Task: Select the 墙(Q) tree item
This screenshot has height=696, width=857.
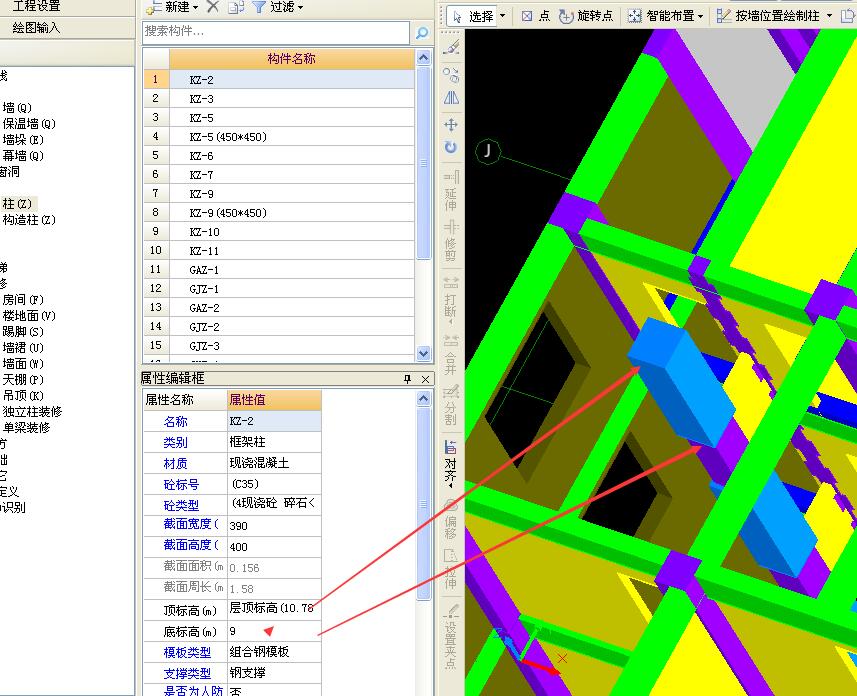Action: (17, 108)
